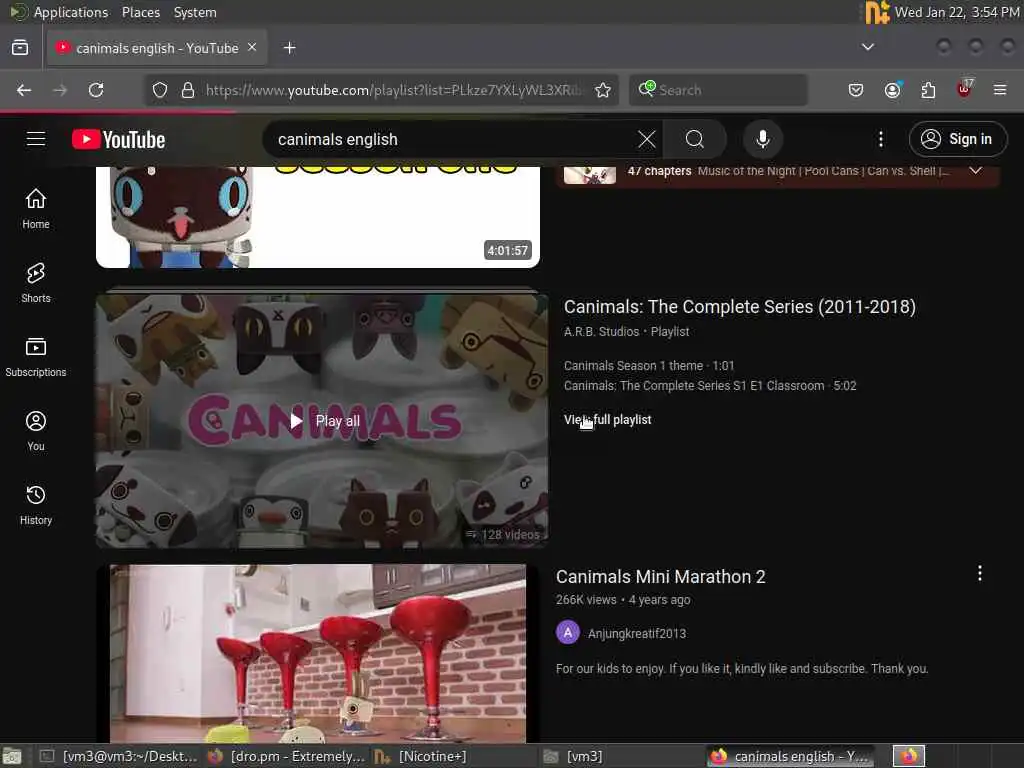Reload the page with refresh icon
Screen dimensions: 1024x768
96,90
